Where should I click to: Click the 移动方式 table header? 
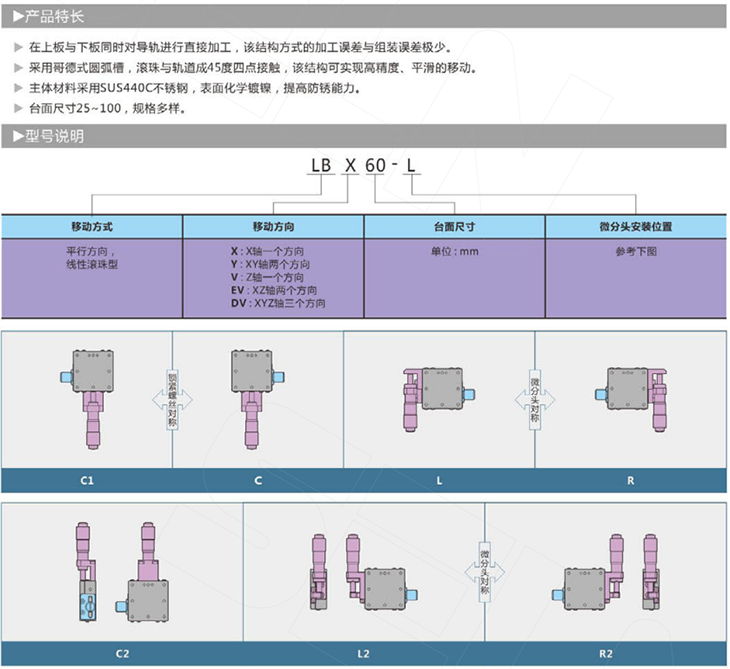(x=91, y=227)
